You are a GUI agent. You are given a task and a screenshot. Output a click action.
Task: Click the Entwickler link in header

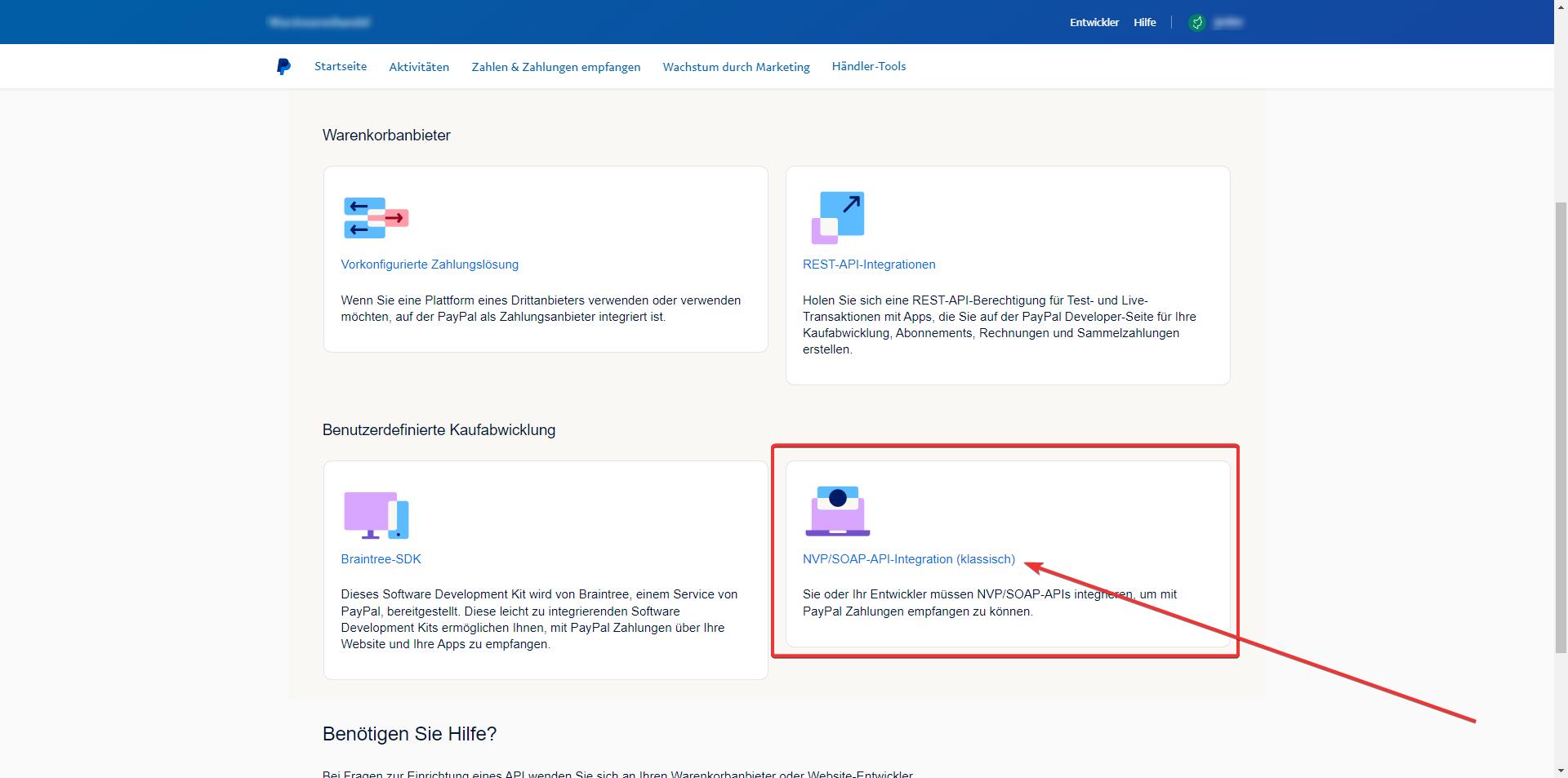tap(1094, 22)
